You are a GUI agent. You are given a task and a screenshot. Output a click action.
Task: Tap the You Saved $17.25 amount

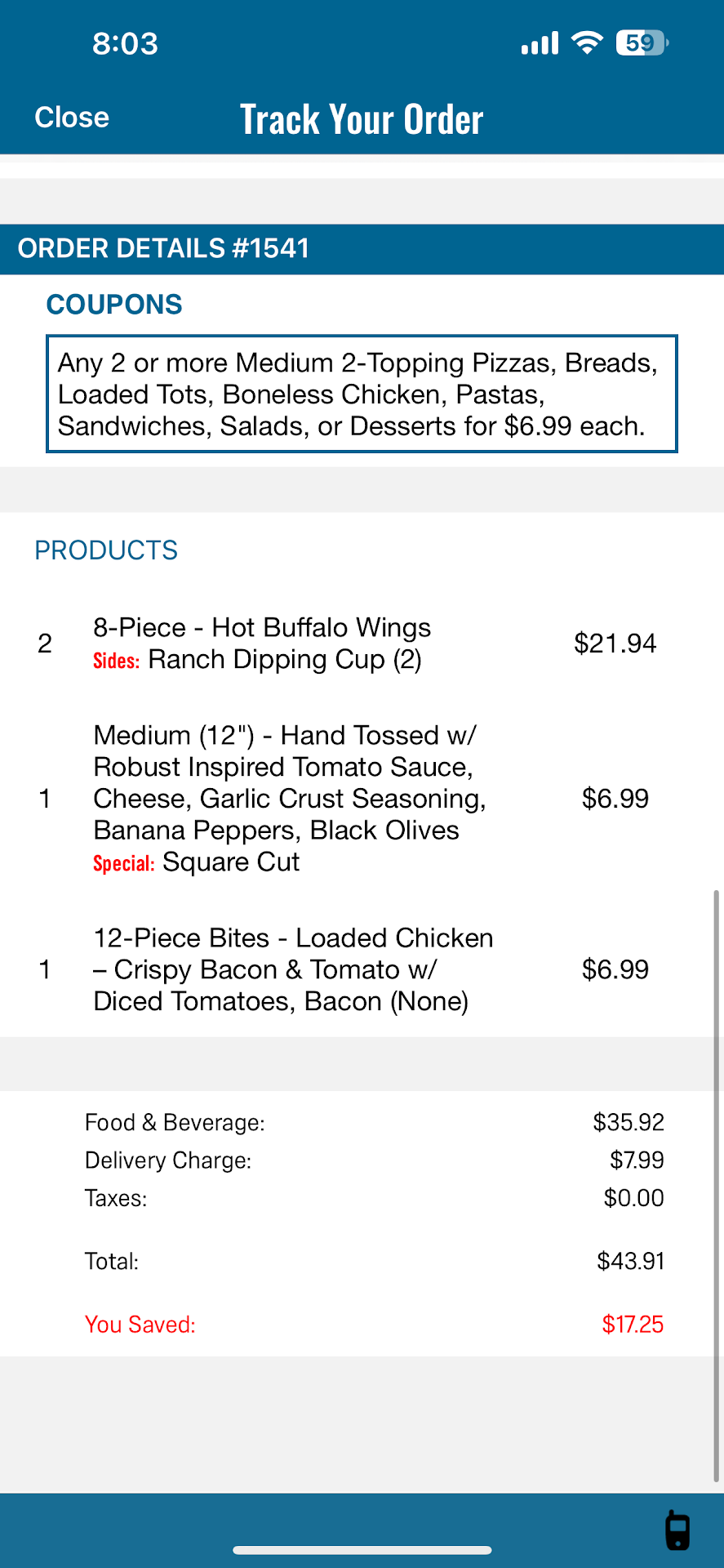tap(632, 1325)
